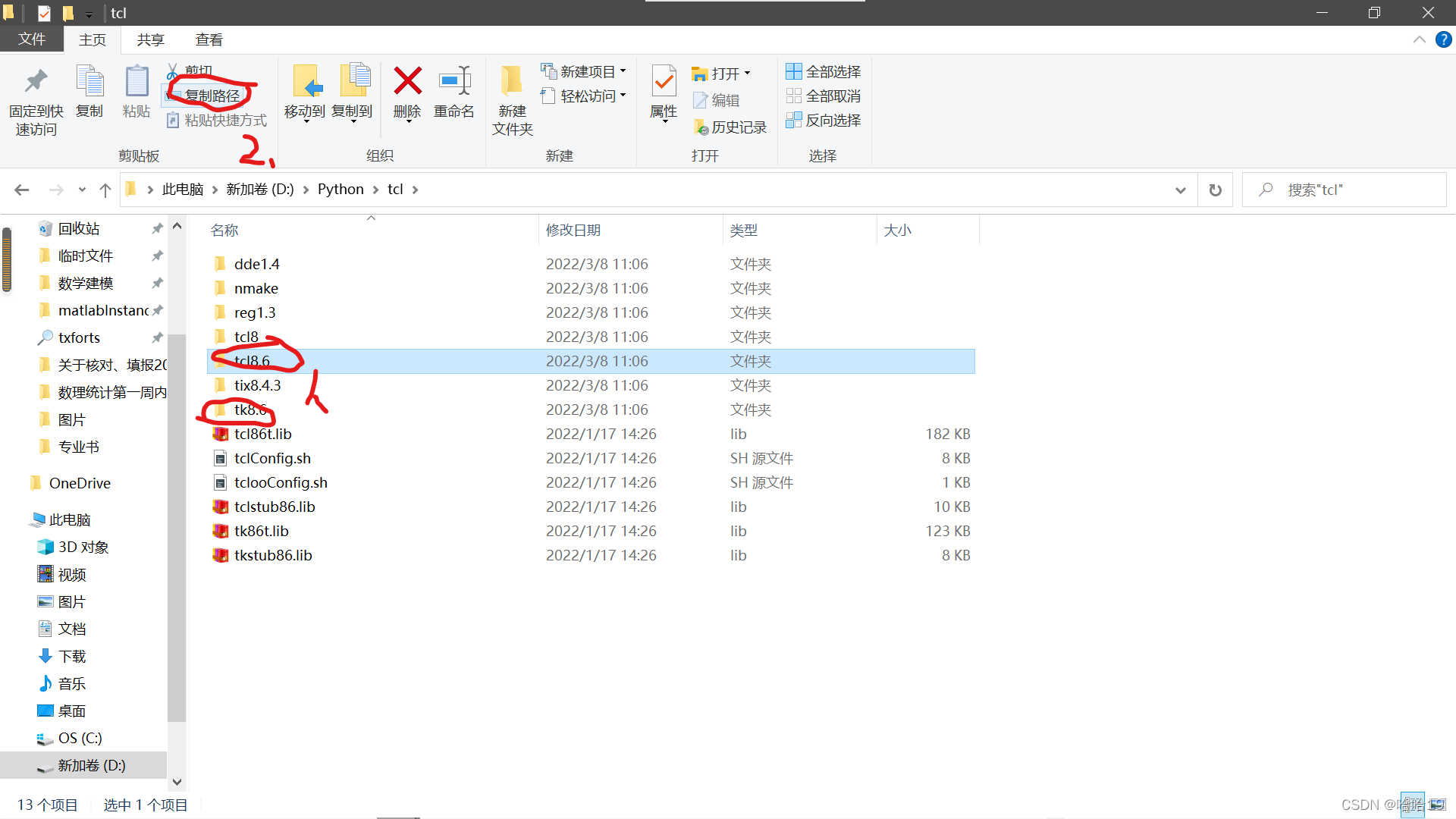The height and width of the screenshot is (819, 1456).
Task: Click Python in the breadcrumb path
Action: pos(340,190)
